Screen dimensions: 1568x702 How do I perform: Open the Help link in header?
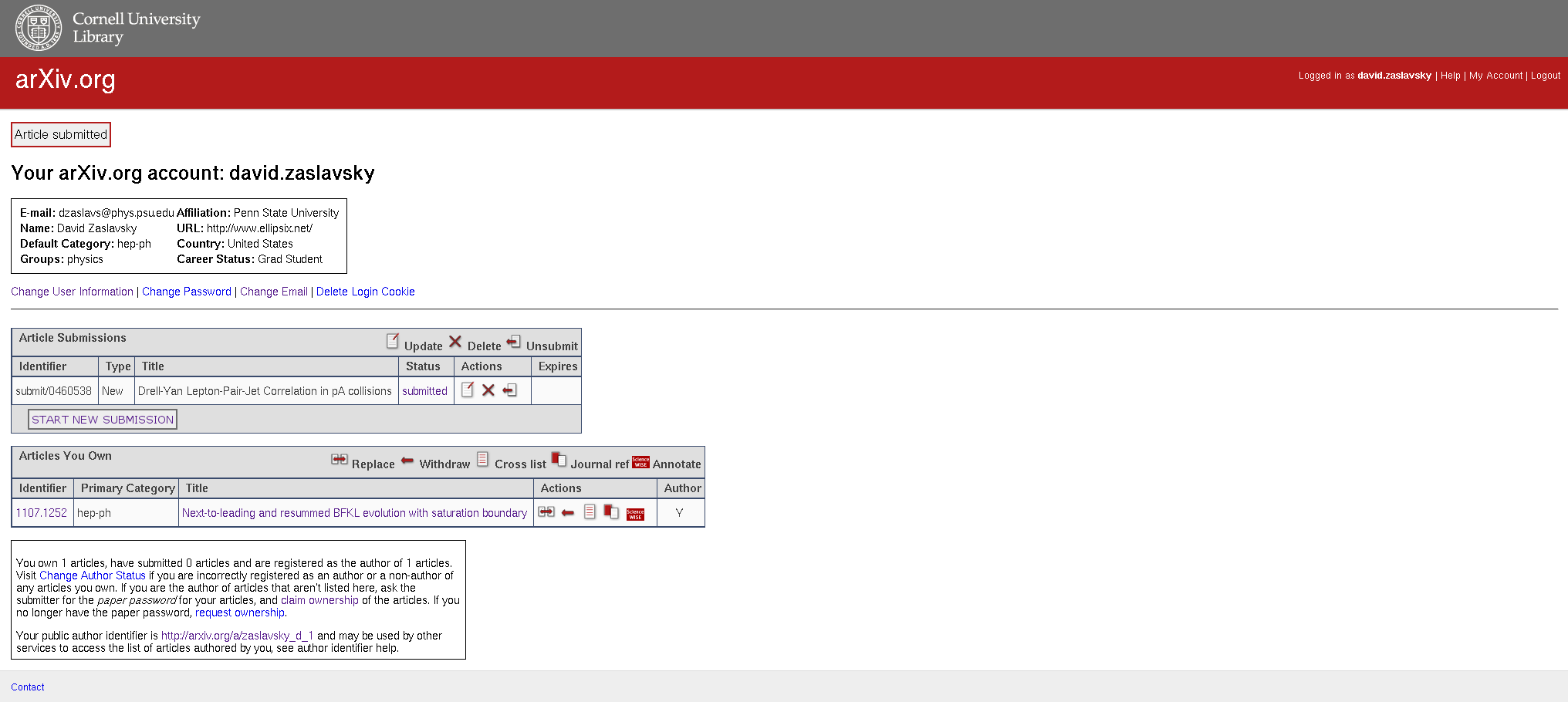click(1451, 76)
